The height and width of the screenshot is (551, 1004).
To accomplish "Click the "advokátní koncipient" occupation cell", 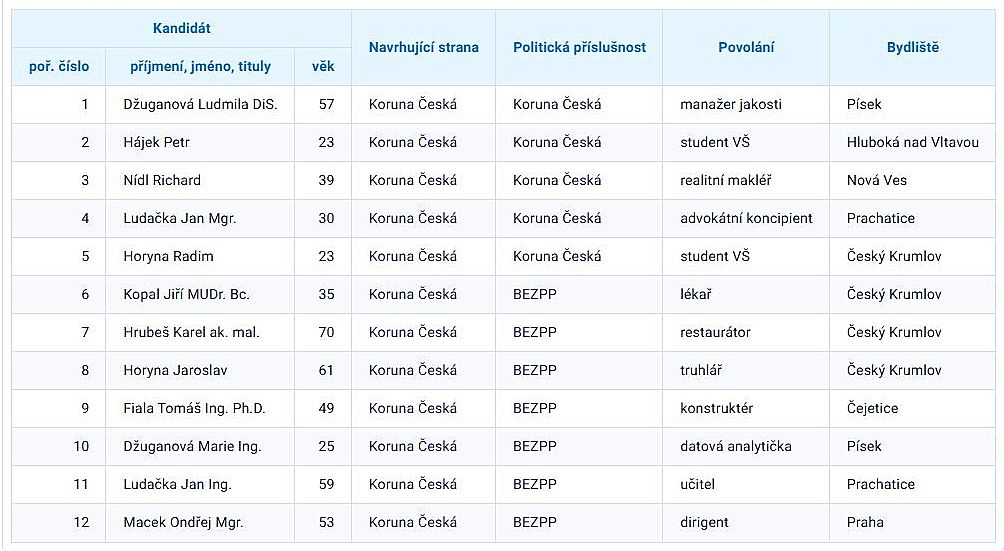I will coord(746,218).
